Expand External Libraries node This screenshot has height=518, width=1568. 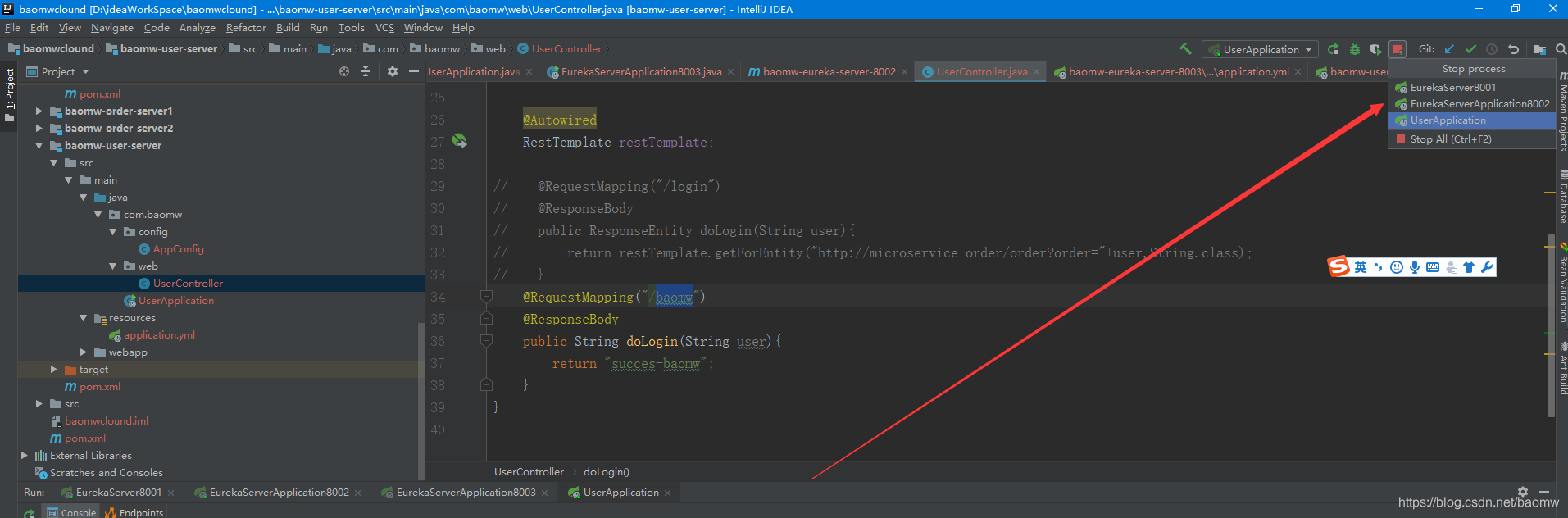click(x=24, y=455)
